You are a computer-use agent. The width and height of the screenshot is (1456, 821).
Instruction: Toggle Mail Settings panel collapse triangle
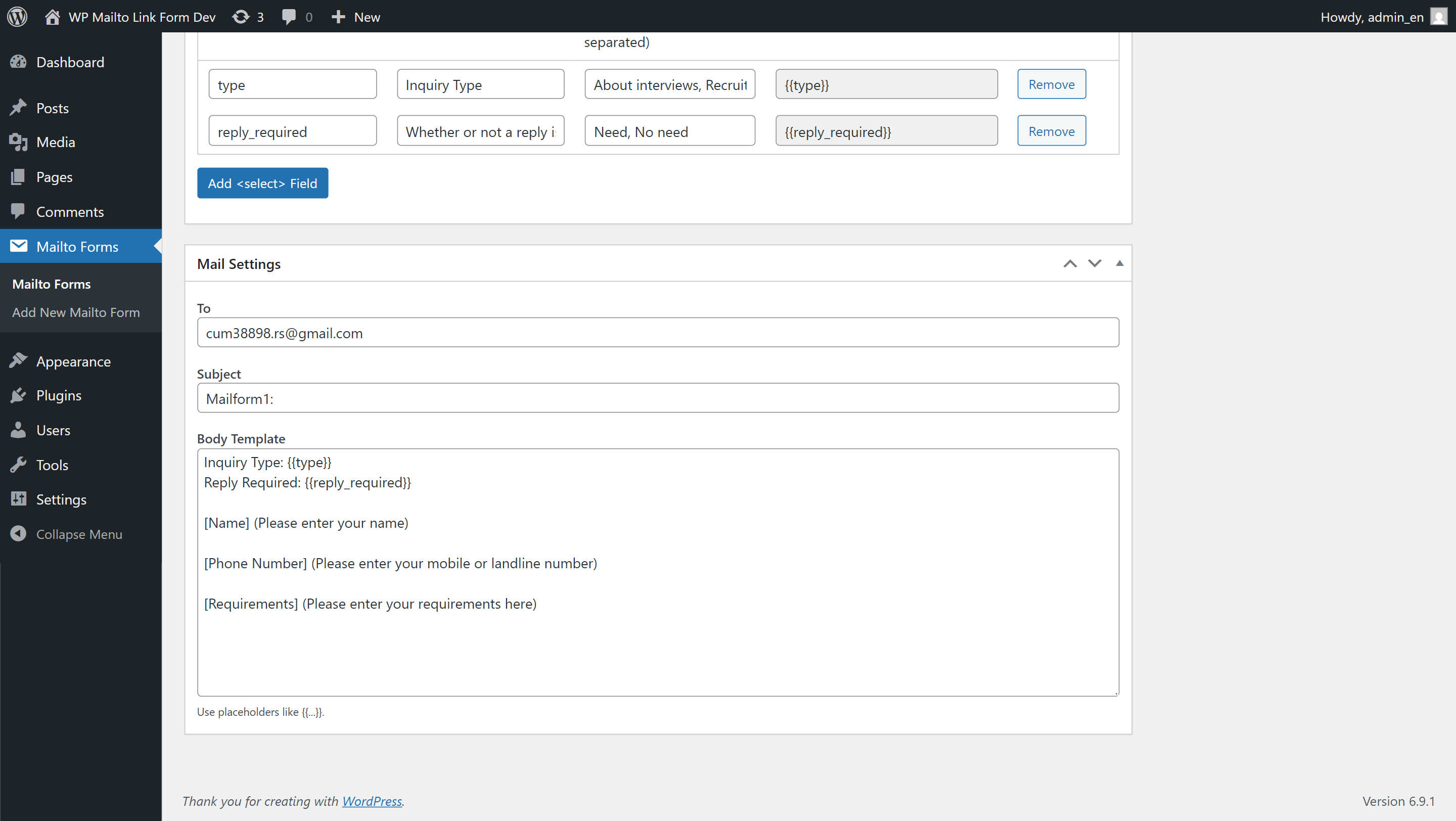[x=1119, y=263]
